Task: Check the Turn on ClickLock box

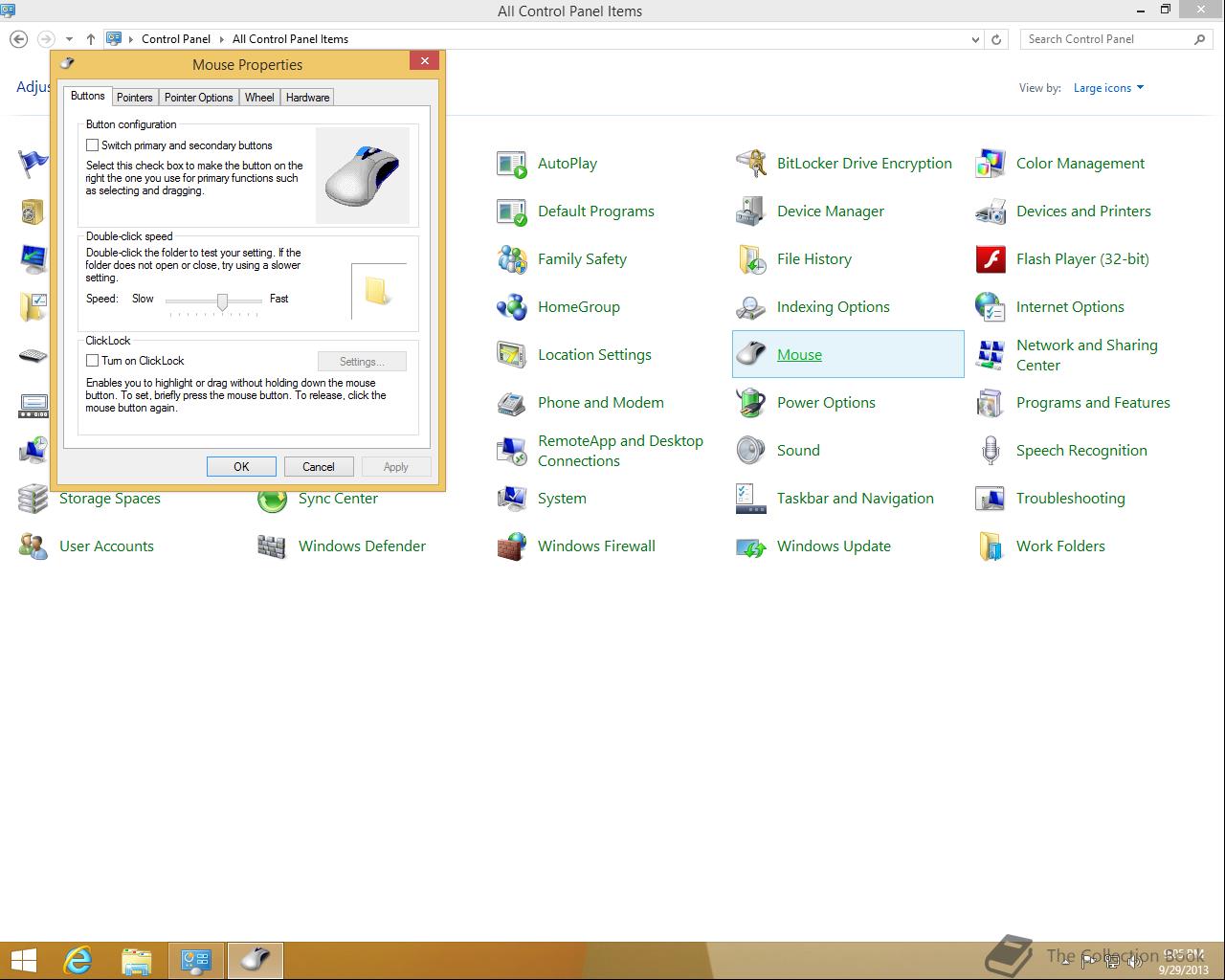Action: [92, 361]
